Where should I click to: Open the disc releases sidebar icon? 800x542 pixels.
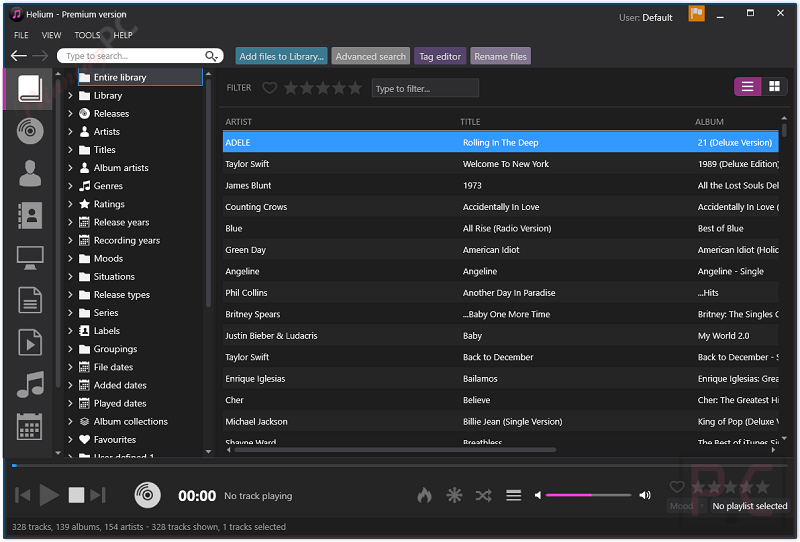click(x=30, y=131)
